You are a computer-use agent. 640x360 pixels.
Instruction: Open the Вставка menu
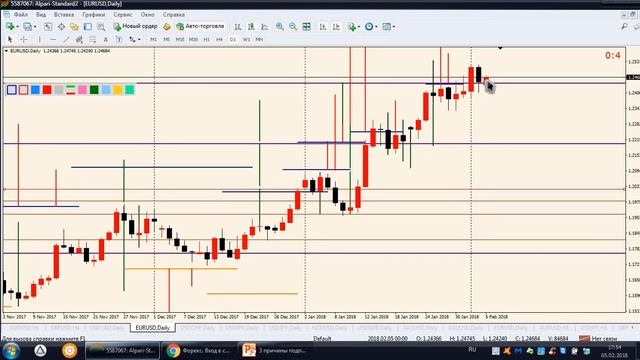pos(64,15)
